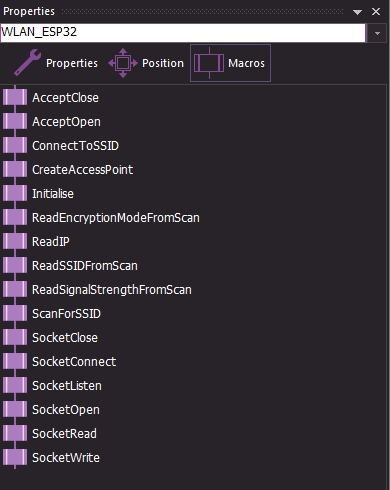Viewport: 390px width, 490px height.
Task: Select the ConnectToSSID macro
Action: (x=75, y=146)
